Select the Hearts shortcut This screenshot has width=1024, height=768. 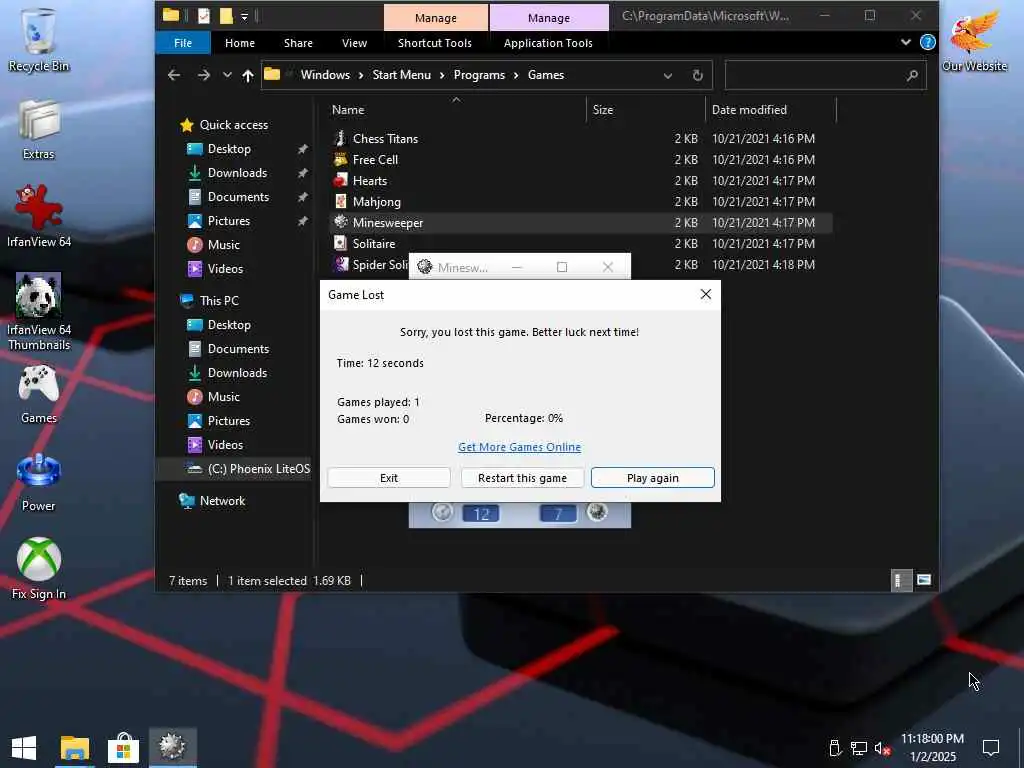tap(370, 180)
